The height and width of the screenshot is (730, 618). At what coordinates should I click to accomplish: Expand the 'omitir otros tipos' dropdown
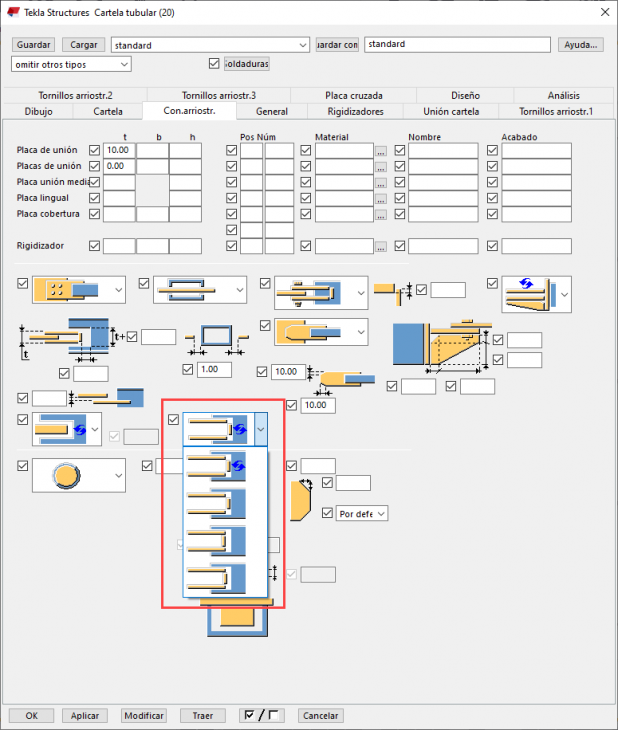tap(71, 64)
